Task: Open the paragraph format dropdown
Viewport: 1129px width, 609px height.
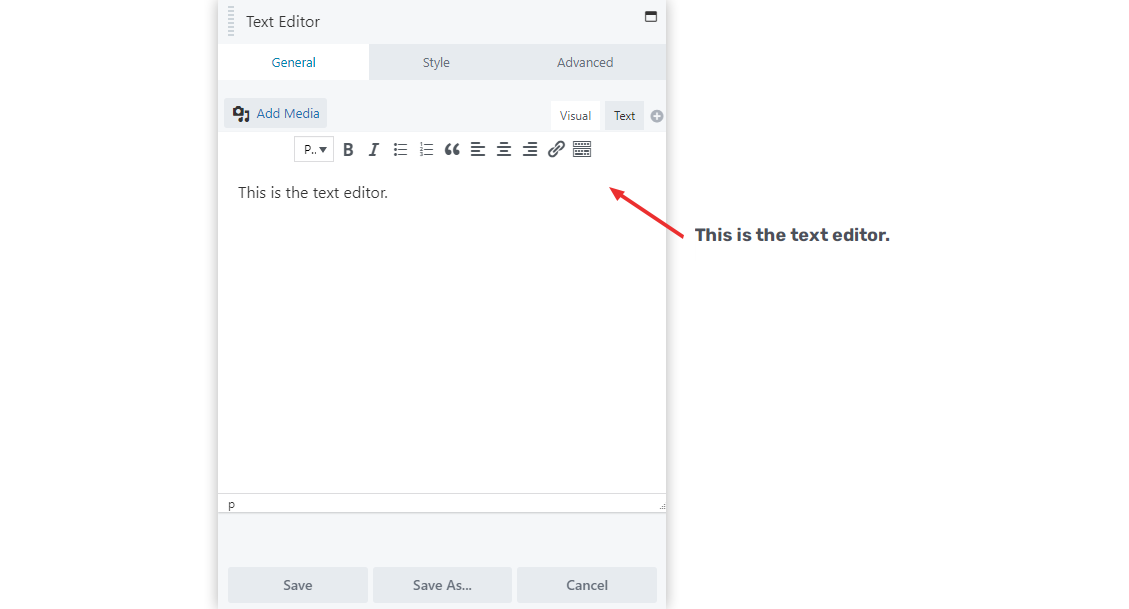Action: tap(314, 150)
